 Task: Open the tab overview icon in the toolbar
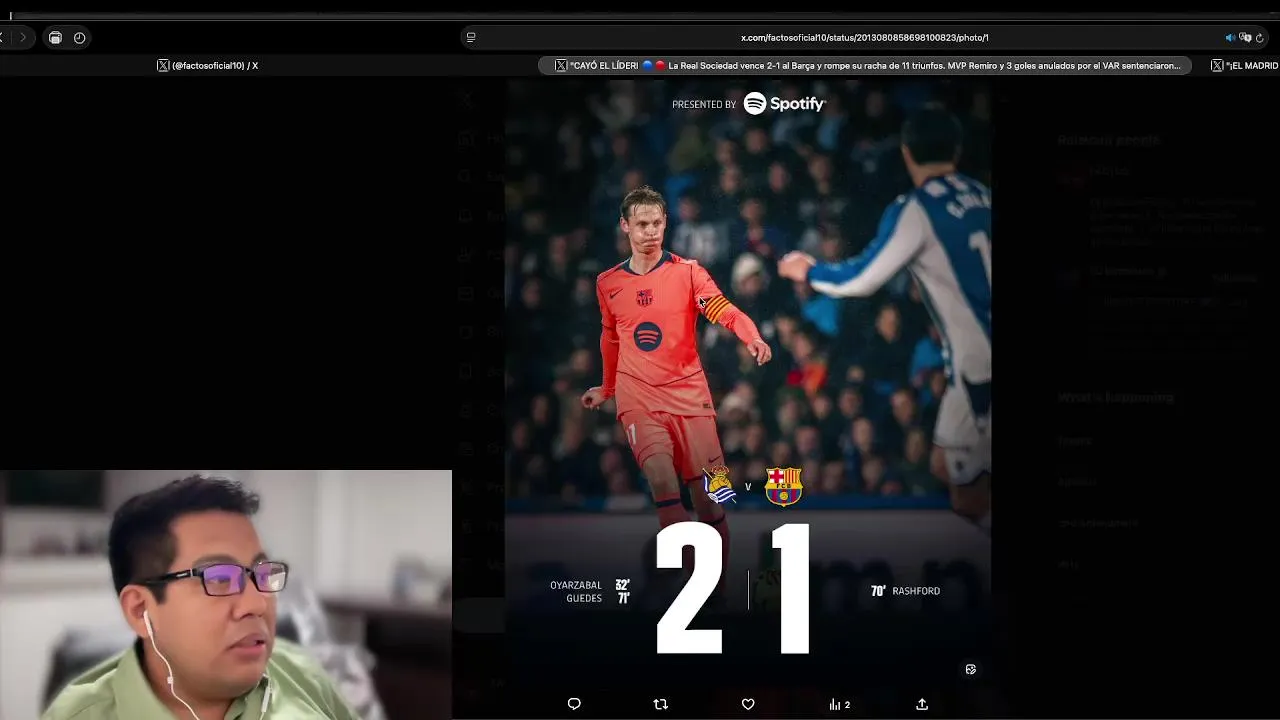[x=55, y=37]
